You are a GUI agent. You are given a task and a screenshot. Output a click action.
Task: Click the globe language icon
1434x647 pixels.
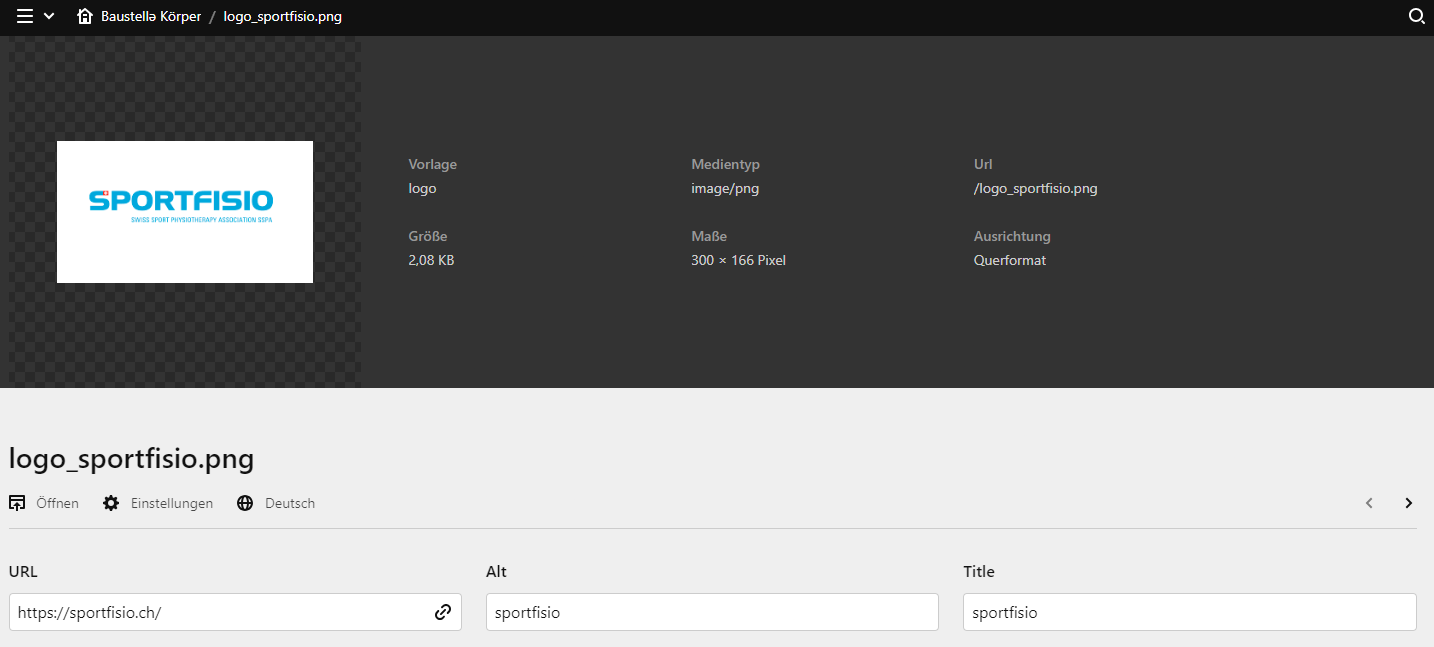pyautogui.click(x=245, y=503)
